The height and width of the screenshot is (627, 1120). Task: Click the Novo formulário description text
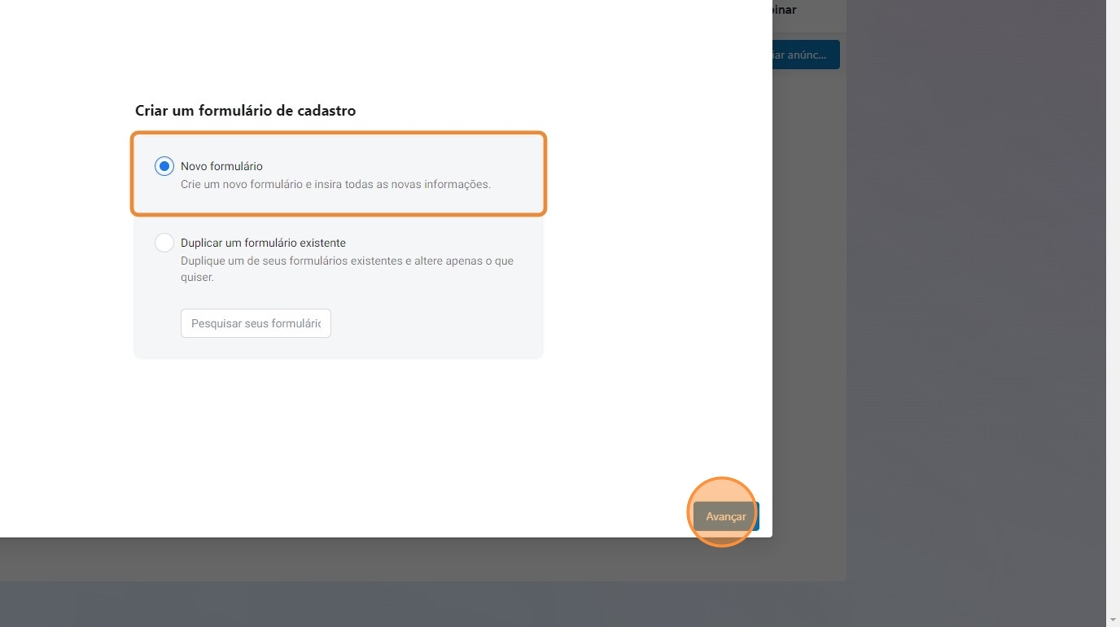coord(335,184)
